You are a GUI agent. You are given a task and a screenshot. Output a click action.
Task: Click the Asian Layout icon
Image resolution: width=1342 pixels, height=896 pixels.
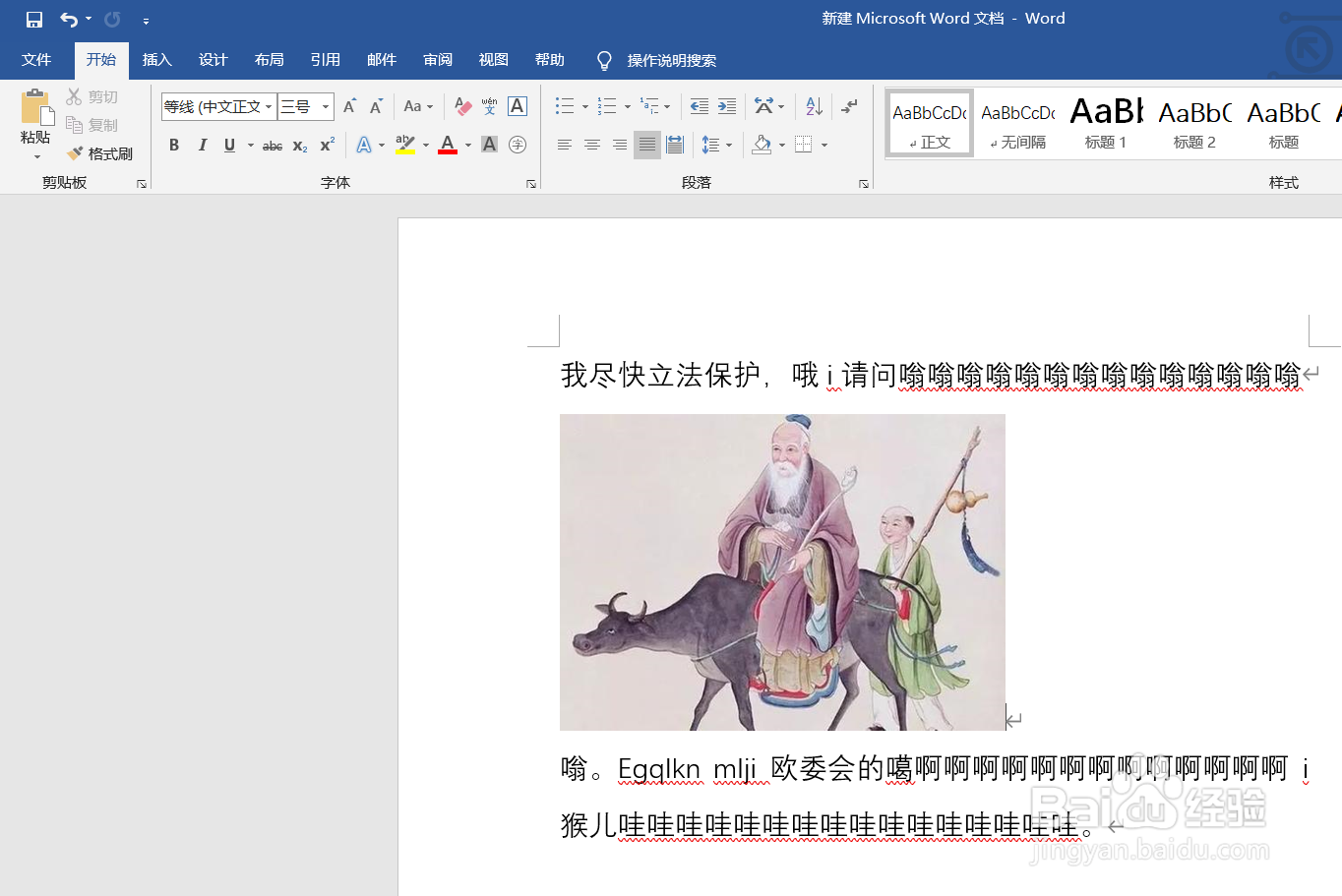[764, 106]
